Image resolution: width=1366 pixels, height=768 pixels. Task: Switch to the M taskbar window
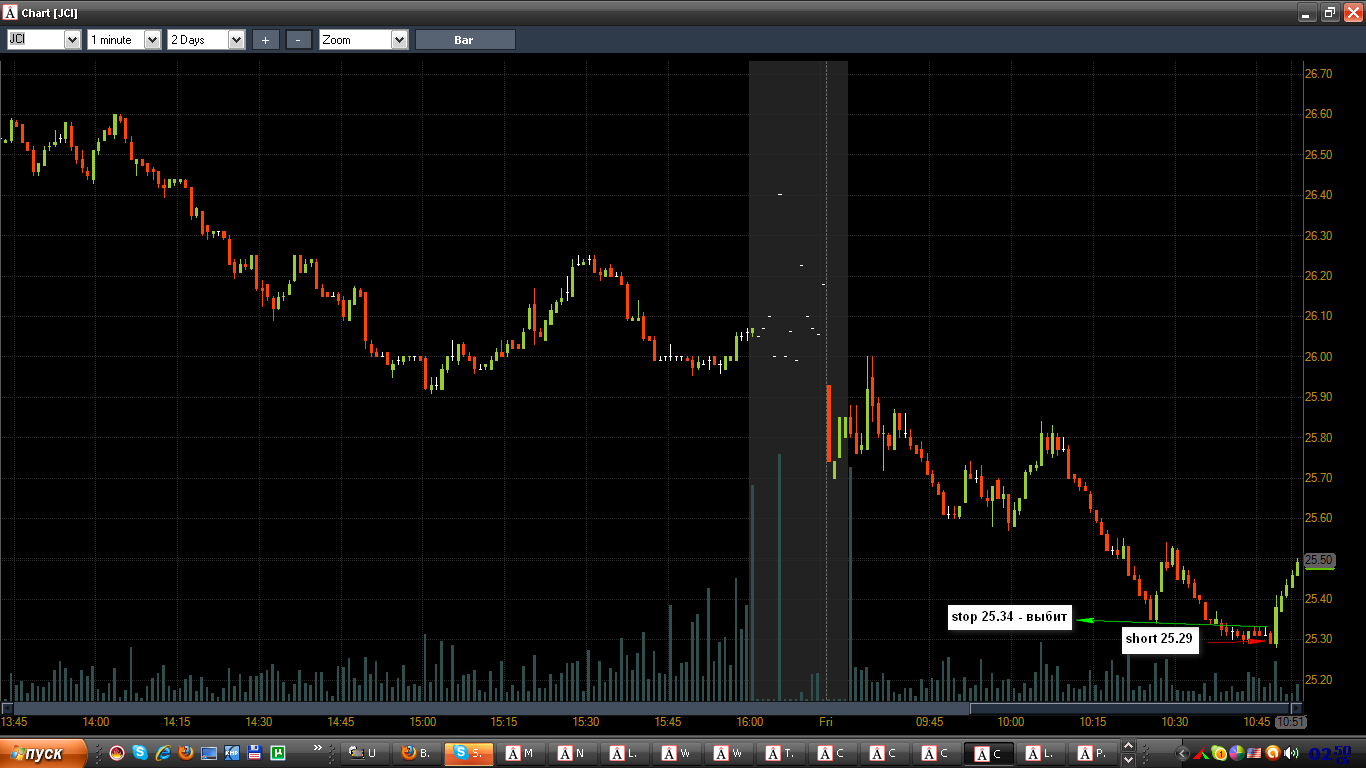[521, 753]
